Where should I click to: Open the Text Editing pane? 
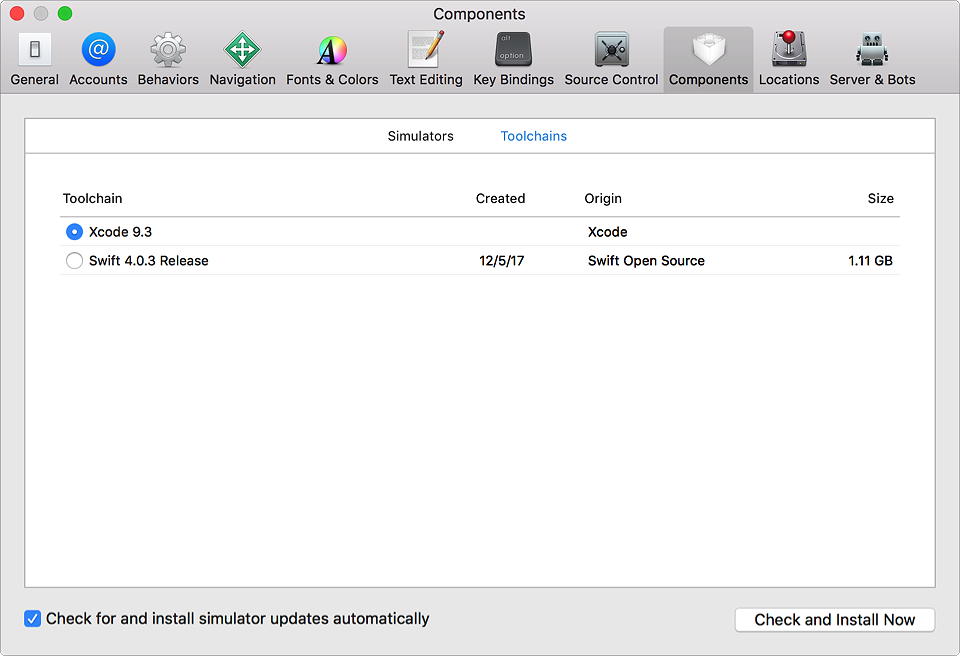426,59
